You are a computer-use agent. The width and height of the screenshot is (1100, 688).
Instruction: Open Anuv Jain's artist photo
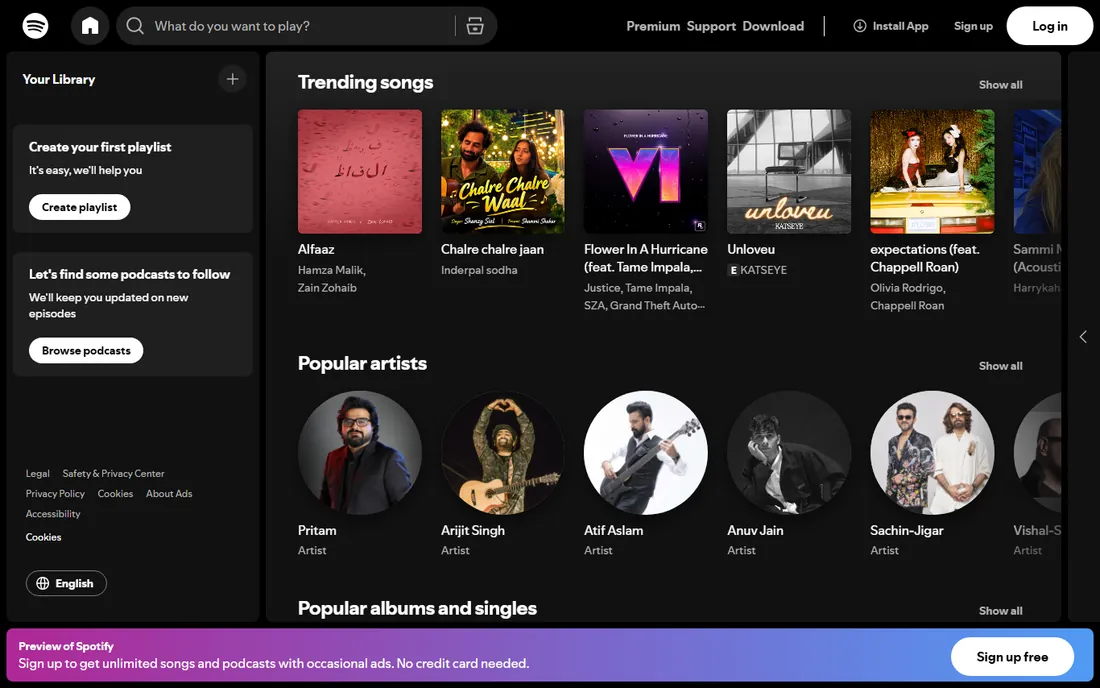pos(789,452)
